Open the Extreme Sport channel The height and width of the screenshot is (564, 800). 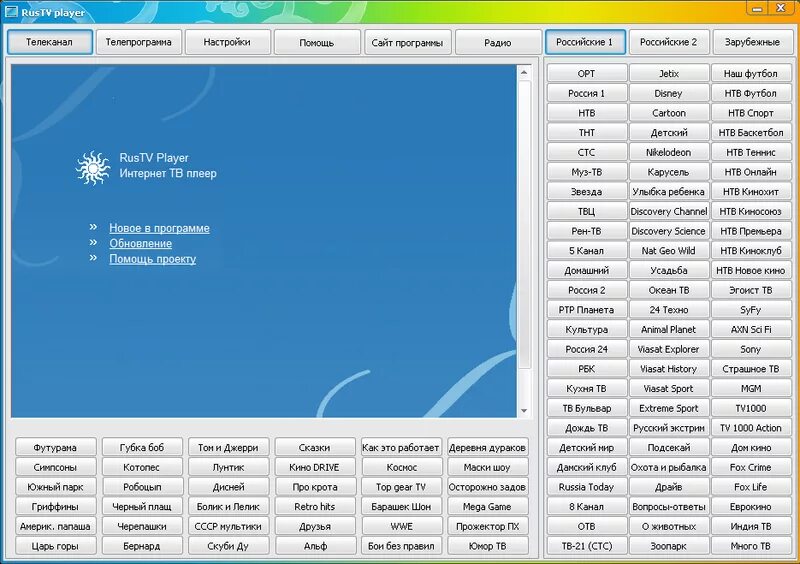tap(668, 408)
